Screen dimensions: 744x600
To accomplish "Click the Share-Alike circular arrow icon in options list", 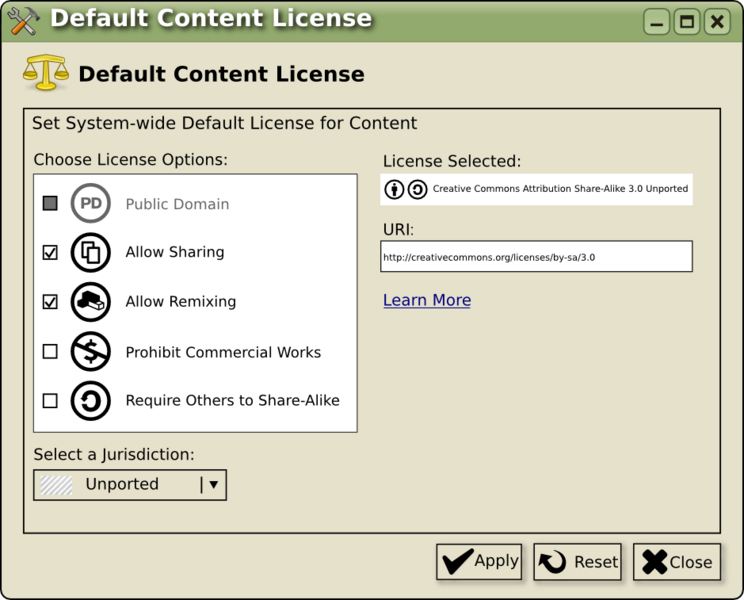I will 91,401.
